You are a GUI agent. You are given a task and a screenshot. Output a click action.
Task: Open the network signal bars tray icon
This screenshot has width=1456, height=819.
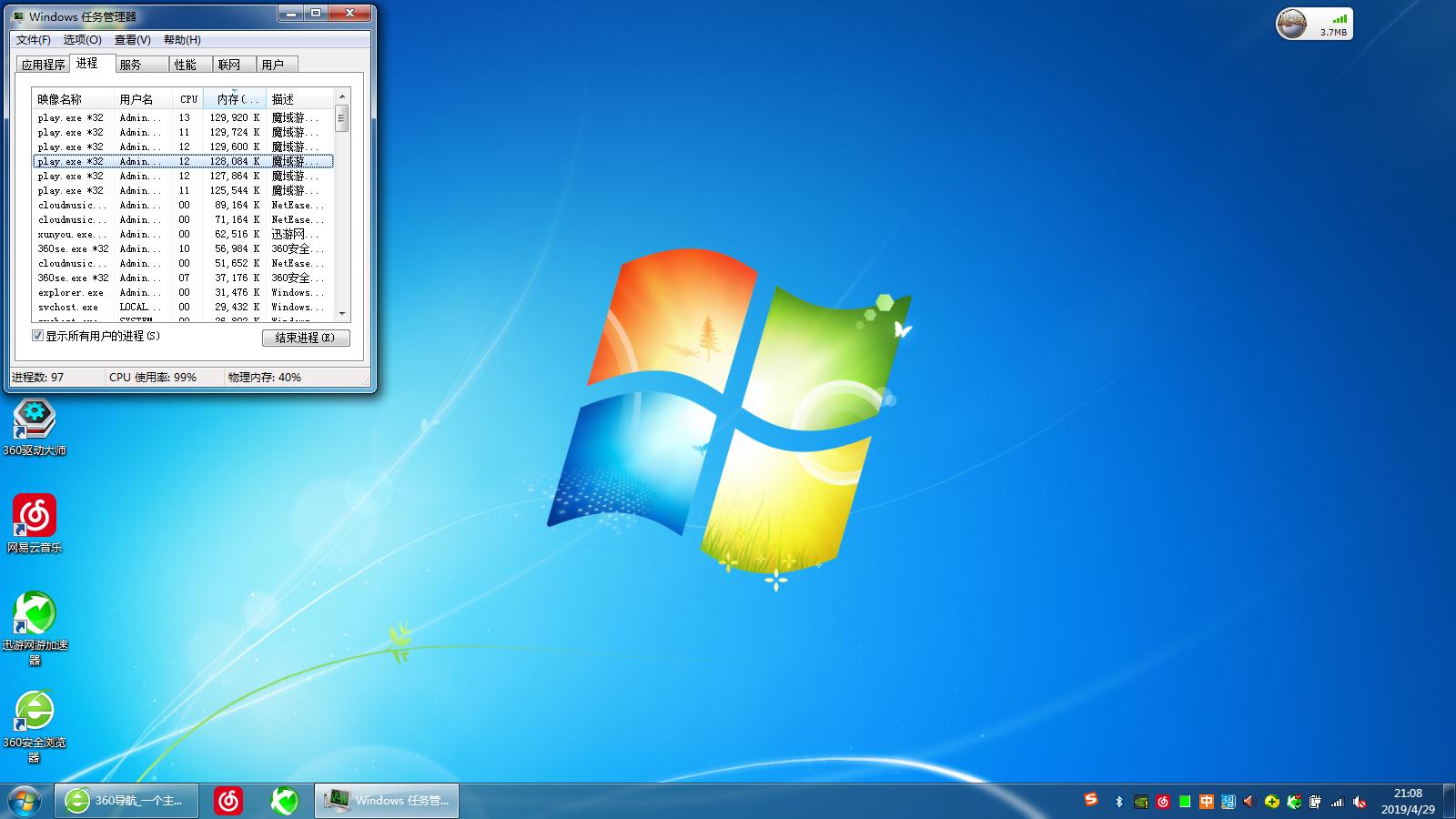1338,802
